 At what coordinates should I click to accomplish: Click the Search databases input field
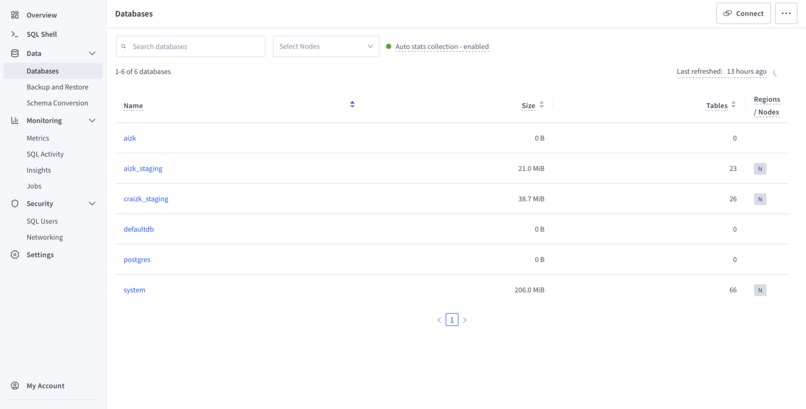pos(191,46)
